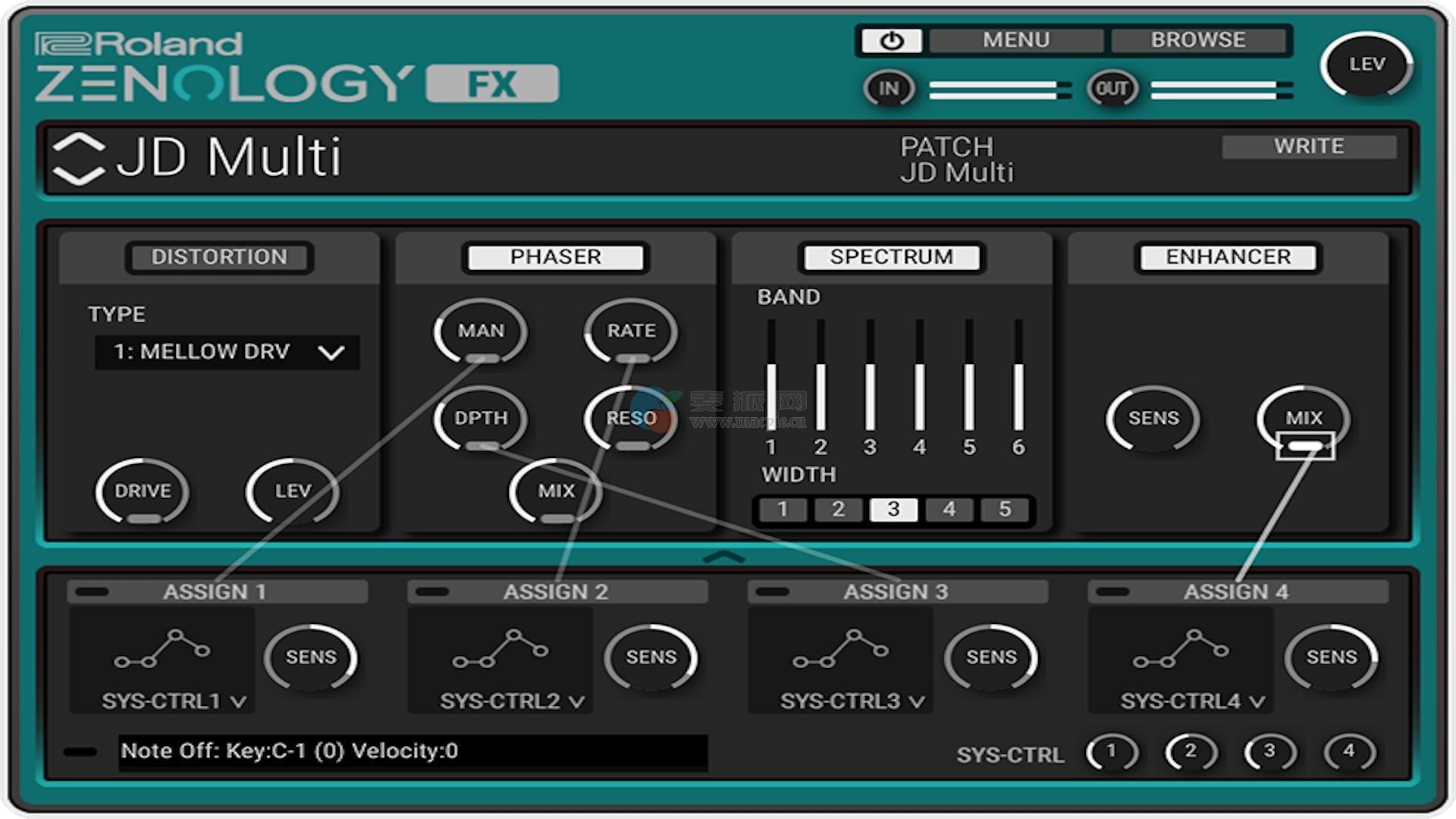Viewport: 1456px width, 819px height.
Task: Click the phaser RATE knob
Action: pyautogui.click(x=631, y=331)
